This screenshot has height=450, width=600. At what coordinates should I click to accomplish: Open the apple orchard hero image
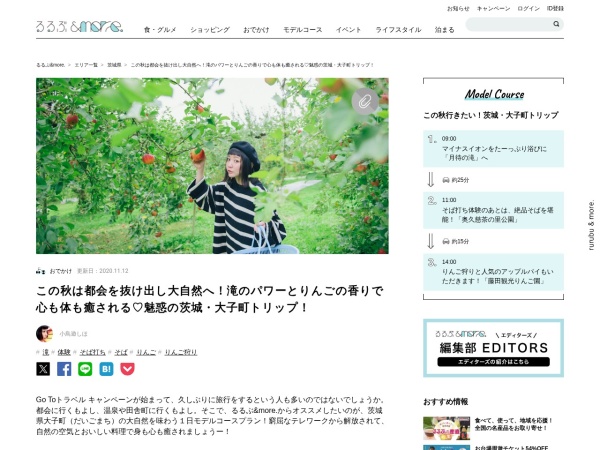(x=212, y=166)
